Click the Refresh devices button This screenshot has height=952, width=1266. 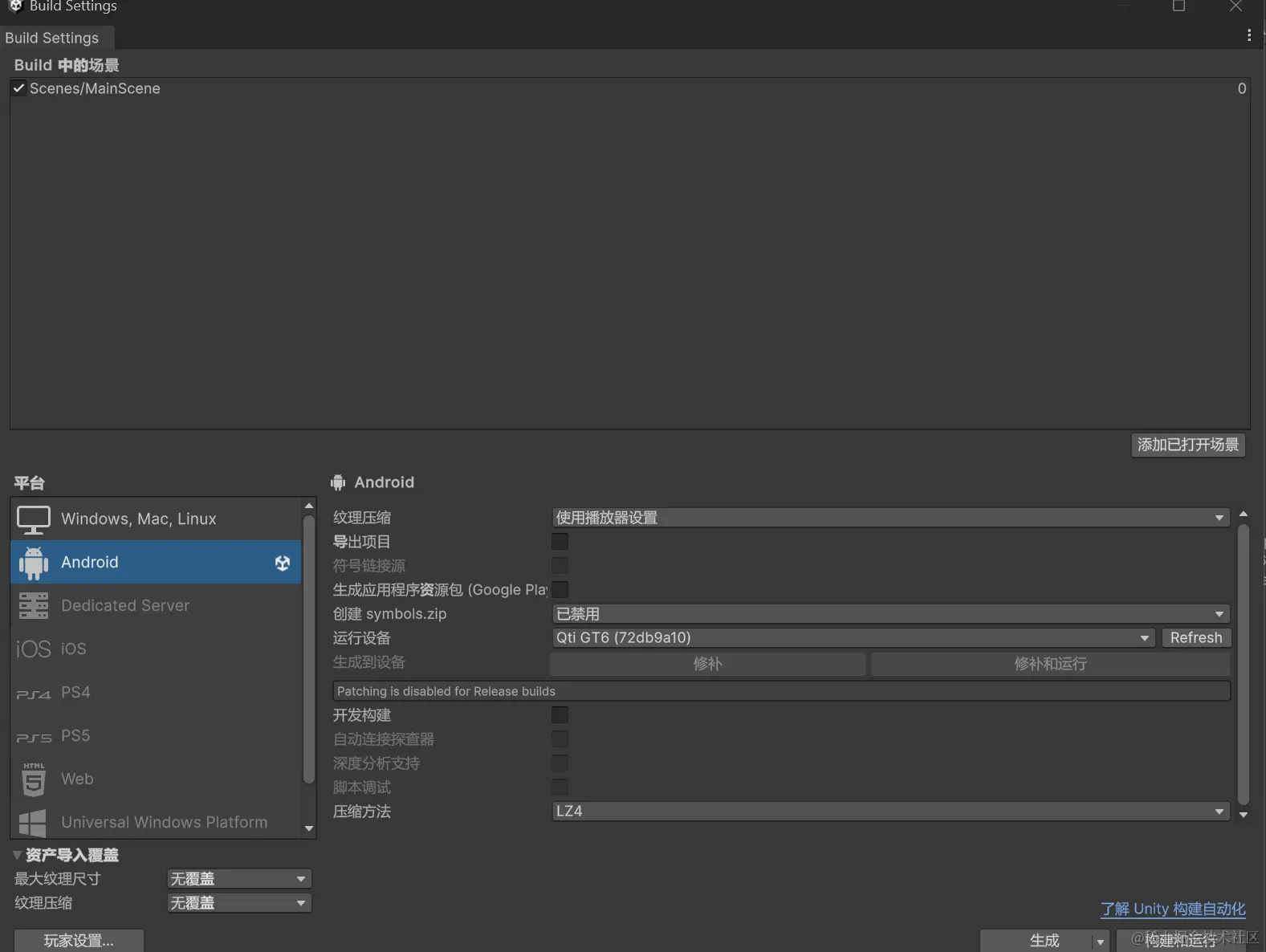pyautogui.click(x=1196, y=638)
